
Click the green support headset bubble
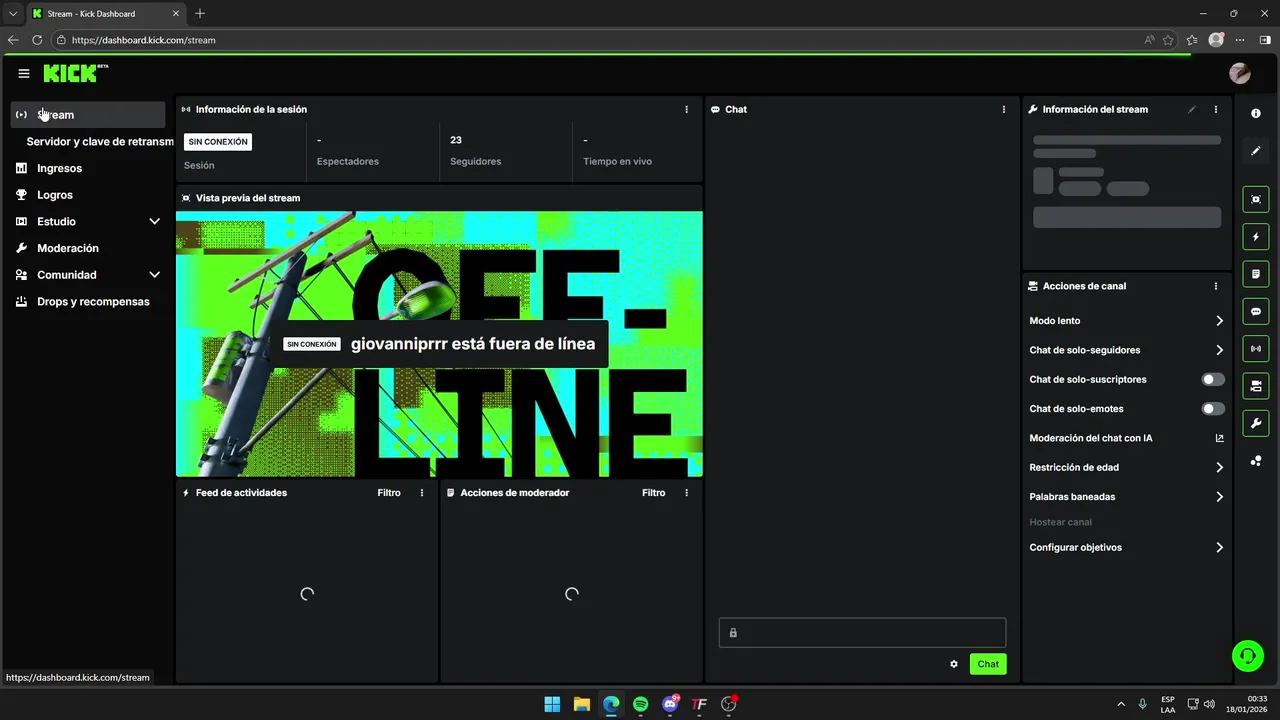click(1247, 656)
